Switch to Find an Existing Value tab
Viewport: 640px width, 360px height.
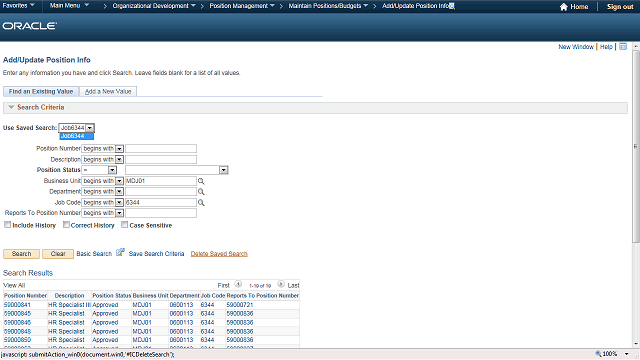coord(41,91)
